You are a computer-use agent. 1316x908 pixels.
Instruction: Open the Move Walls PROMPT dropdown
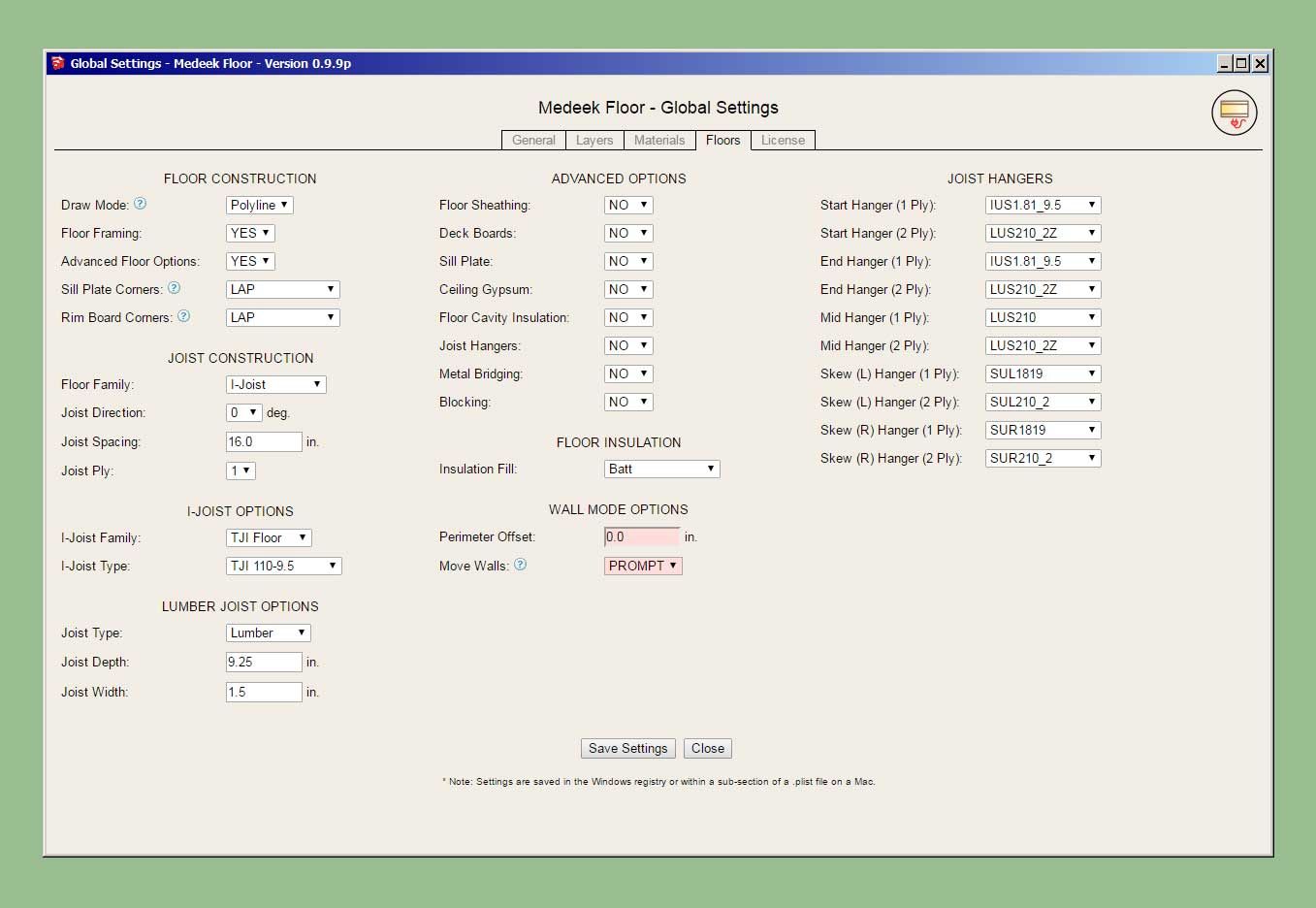coord(643,566)
